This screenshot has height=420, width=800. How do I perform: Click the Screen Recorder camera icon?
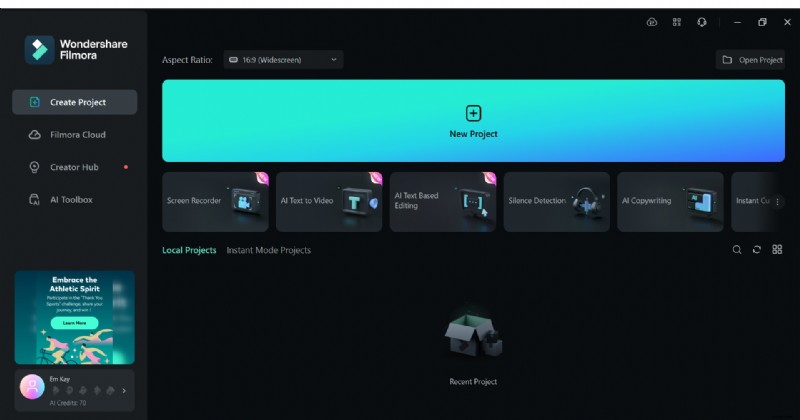(x=244, y=201)
